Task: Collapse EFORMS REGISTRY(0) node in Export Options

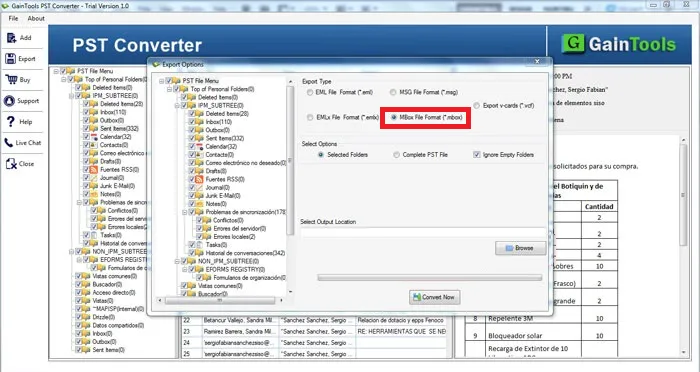Action: pos(184,269)
